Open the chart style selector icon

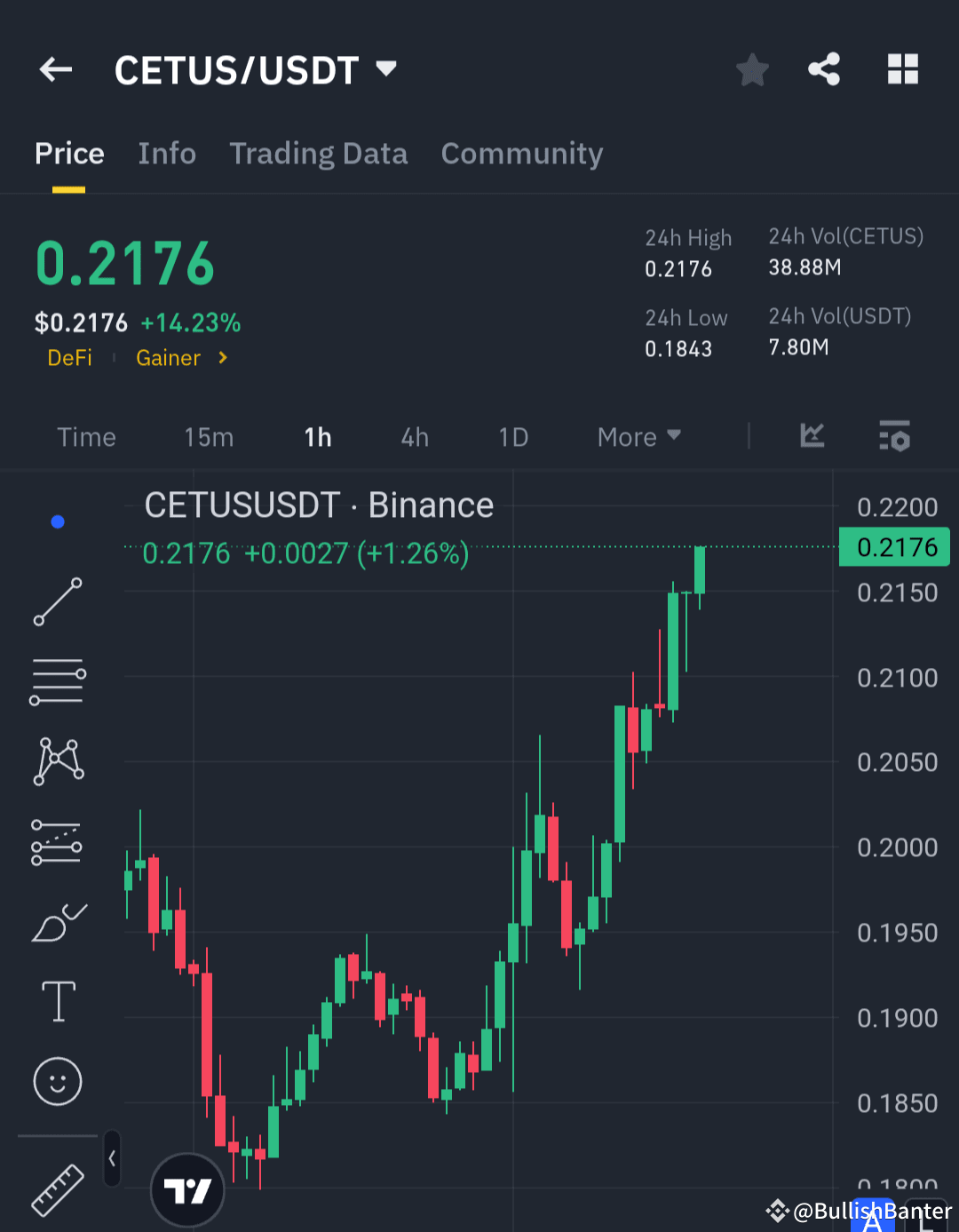coord(812,436)
